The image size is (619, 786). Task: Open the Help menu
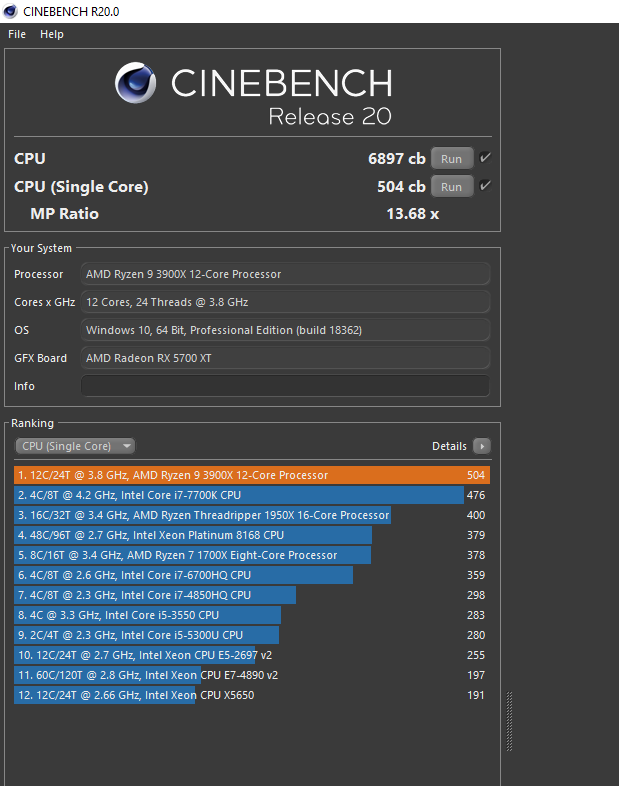pyautogui.click(x=52, y=34)
